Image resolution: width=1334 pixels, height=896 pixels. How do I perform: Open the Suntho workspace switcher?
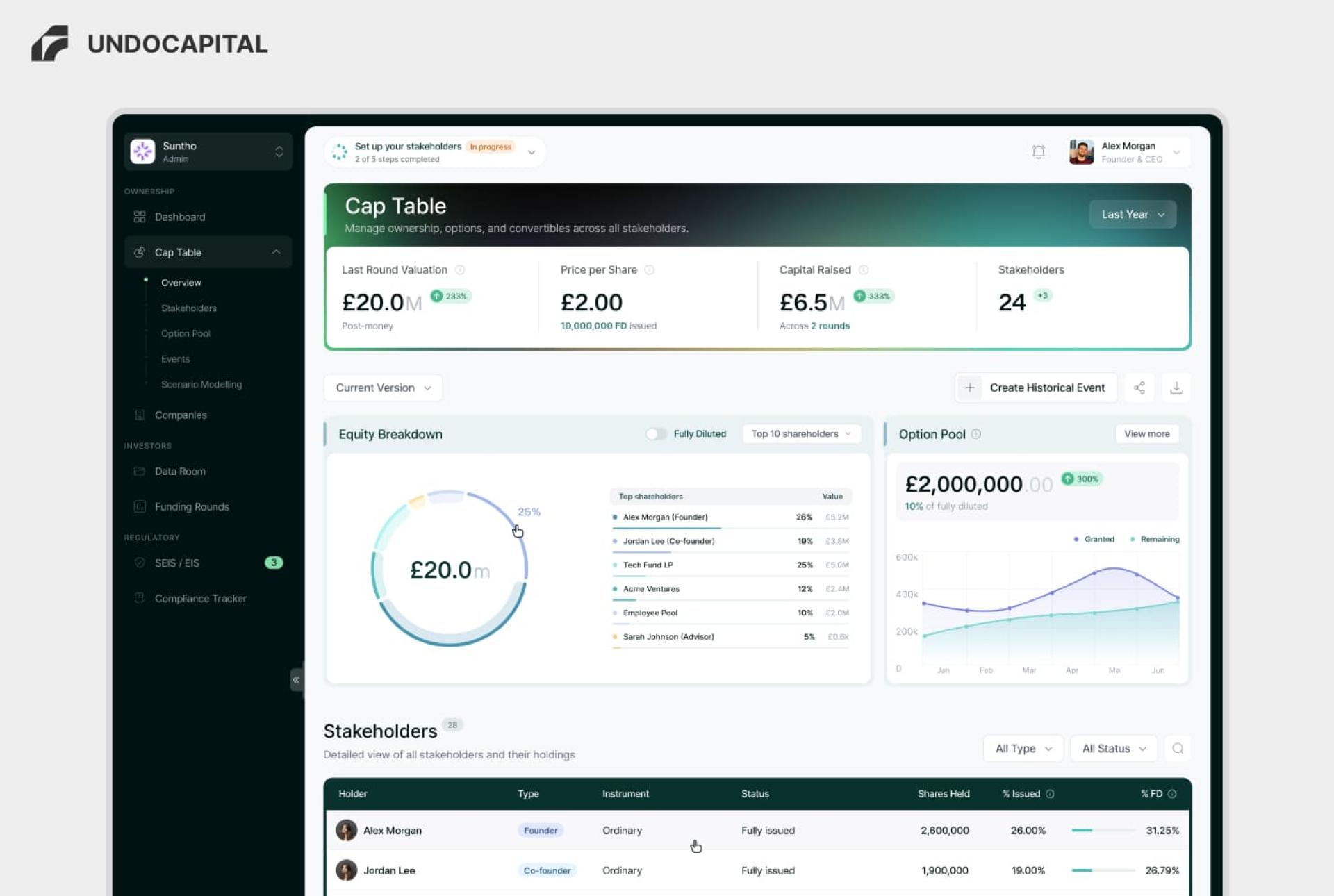click(x=208, y=151)
